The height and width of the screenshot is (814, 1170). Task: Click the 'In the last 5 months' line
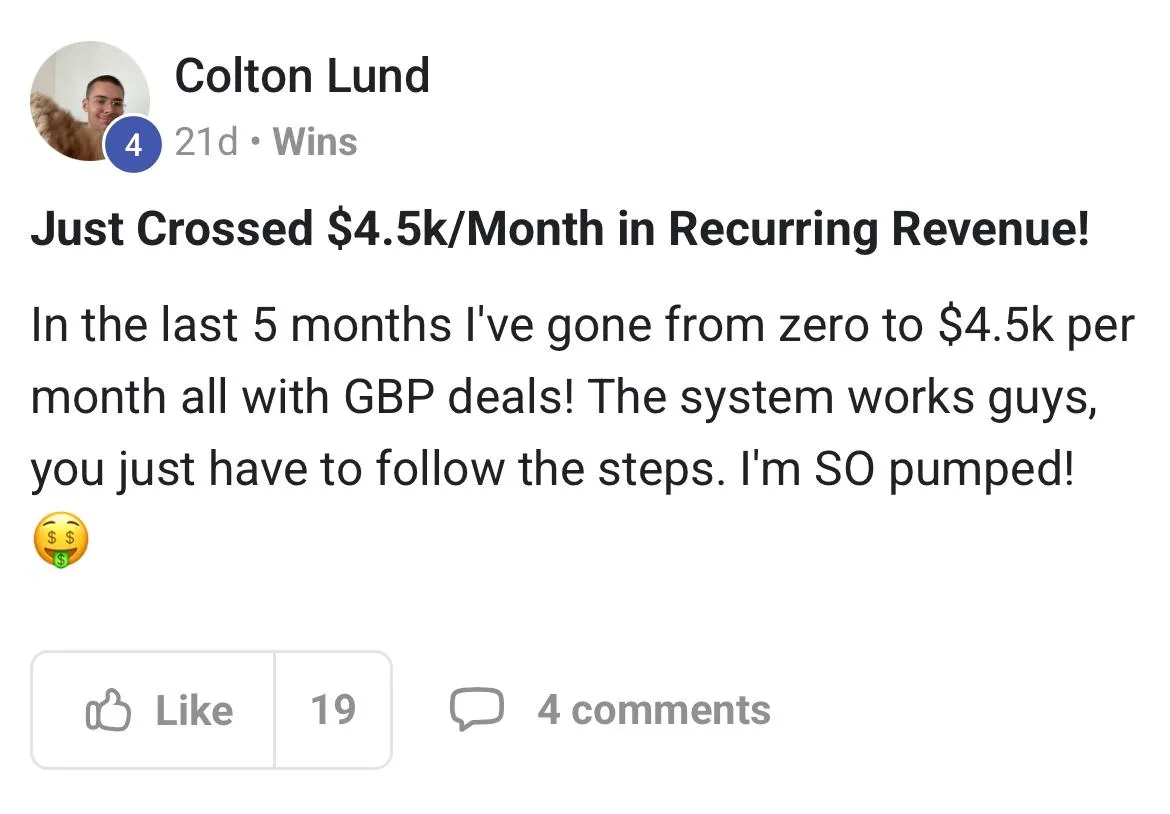[x=240, y=326]
